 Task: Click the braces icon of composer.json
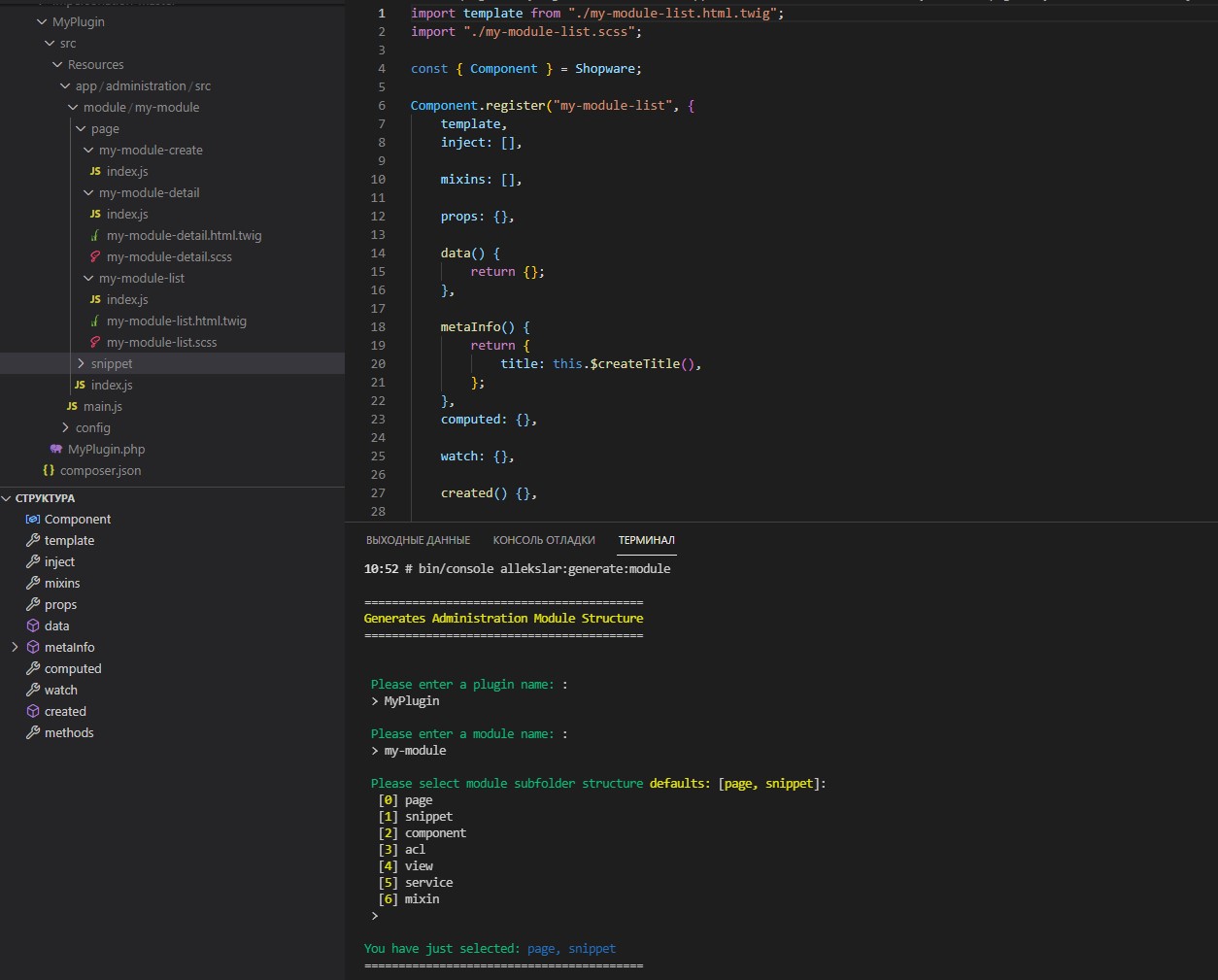click(49, 470)
